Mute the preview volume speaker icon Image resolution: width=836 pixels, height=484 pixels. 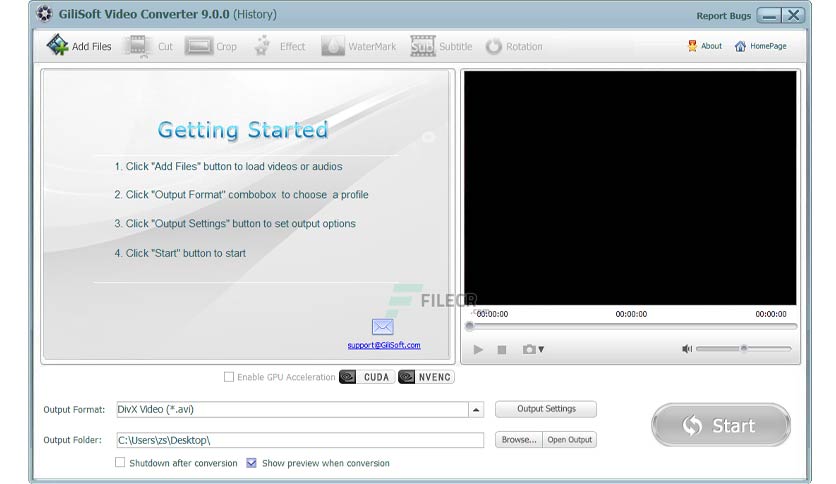pos(687,349)
